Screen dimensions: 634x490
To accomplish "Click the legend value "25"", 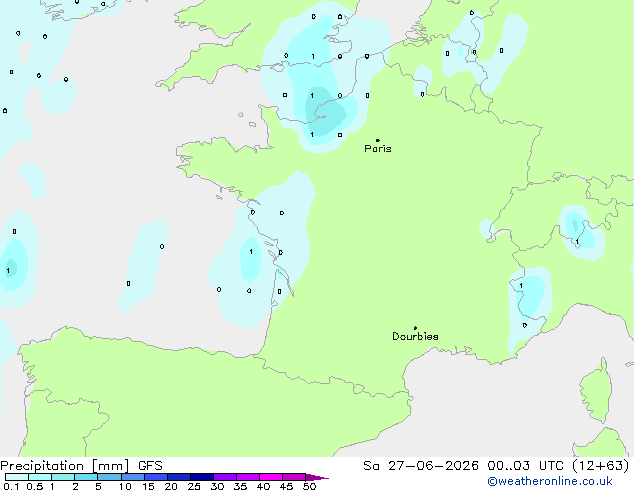I will click(x=194, y=486).
